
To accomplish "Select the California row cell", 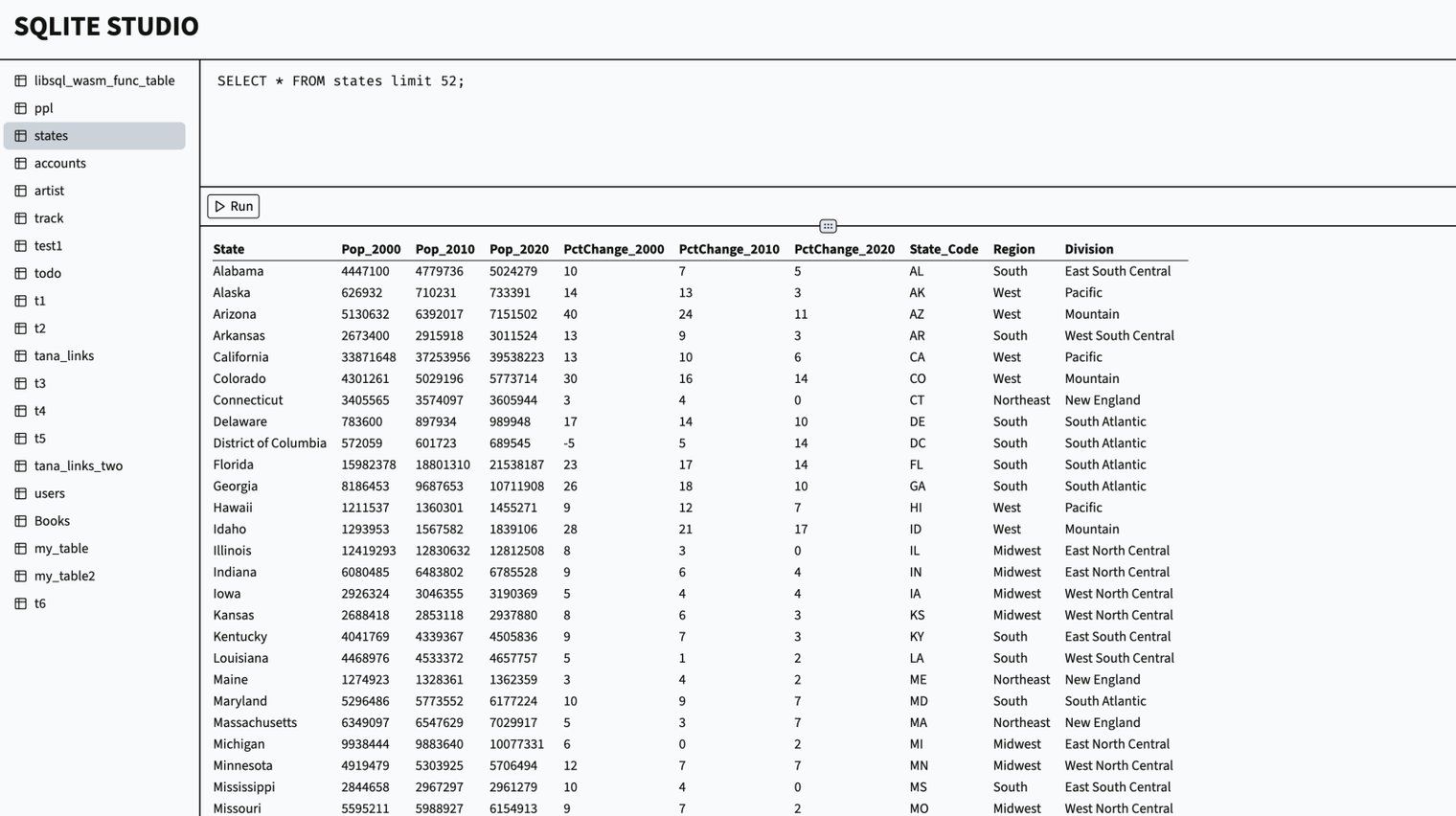I will click(240, 357).
